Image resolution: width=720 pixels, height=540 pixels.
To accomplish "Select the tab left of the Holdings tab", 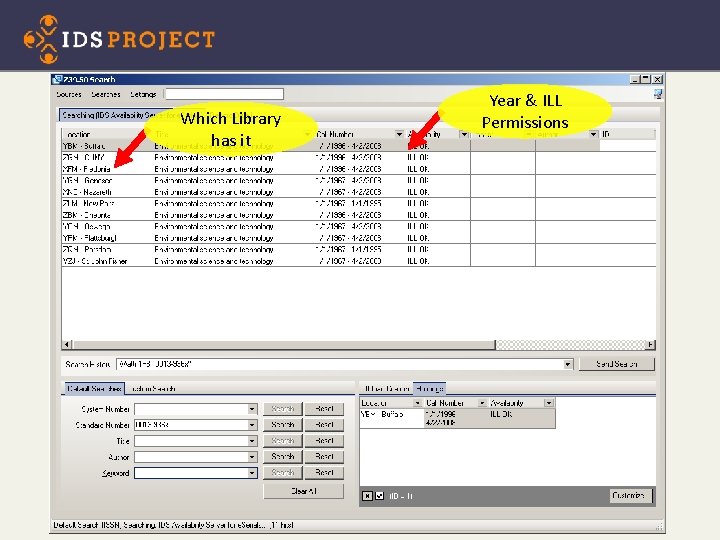I will (387, 389).
